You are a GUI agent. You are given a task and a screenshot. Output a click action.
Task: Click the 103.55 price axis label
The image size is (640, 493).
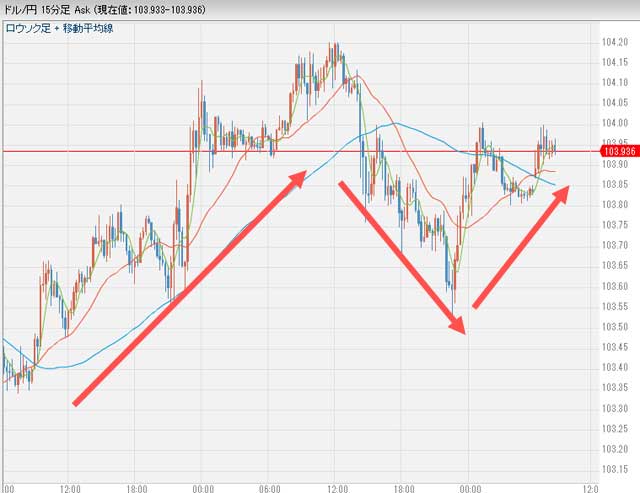click(615, 306)
